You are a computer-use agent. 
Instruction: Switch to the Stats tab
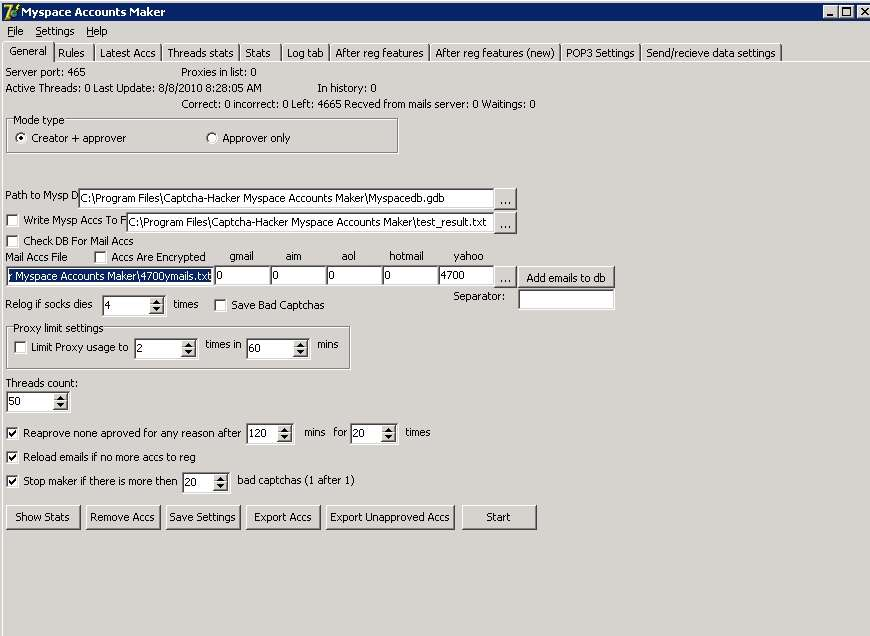pyautogui.click(x=258, y=53)
